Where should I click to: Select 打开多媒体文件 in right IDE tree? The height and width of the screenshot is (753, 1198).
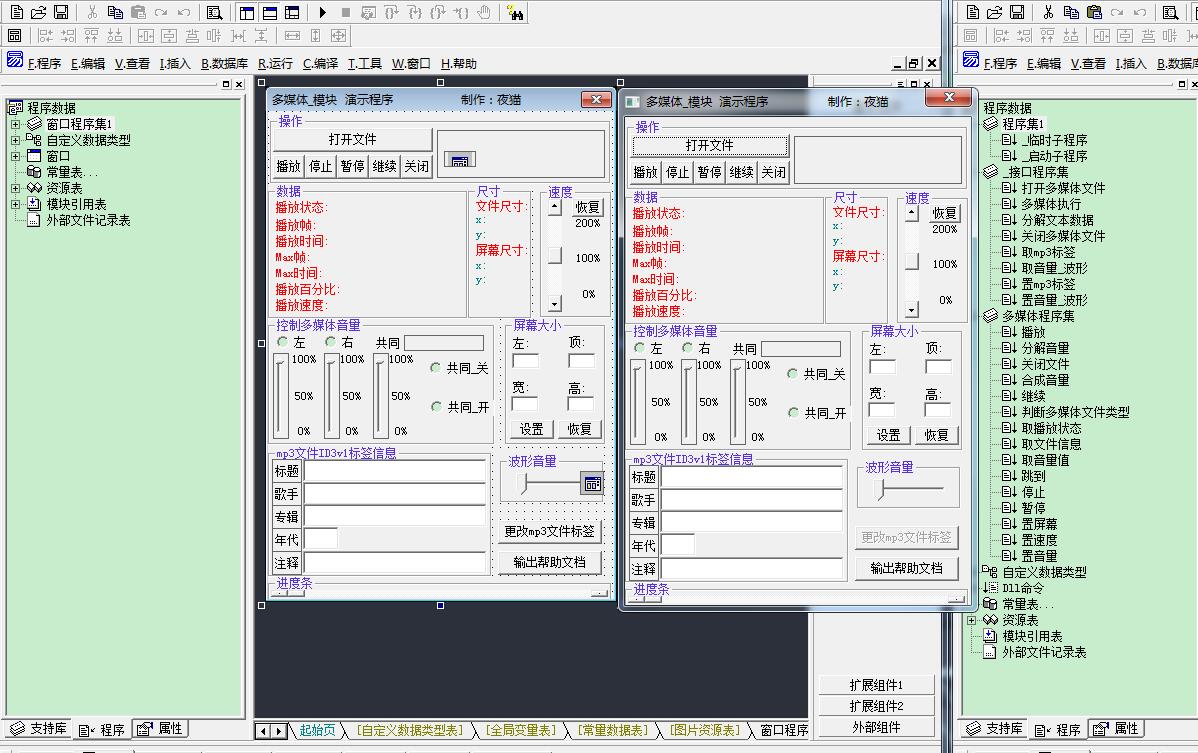(1063, 188)
